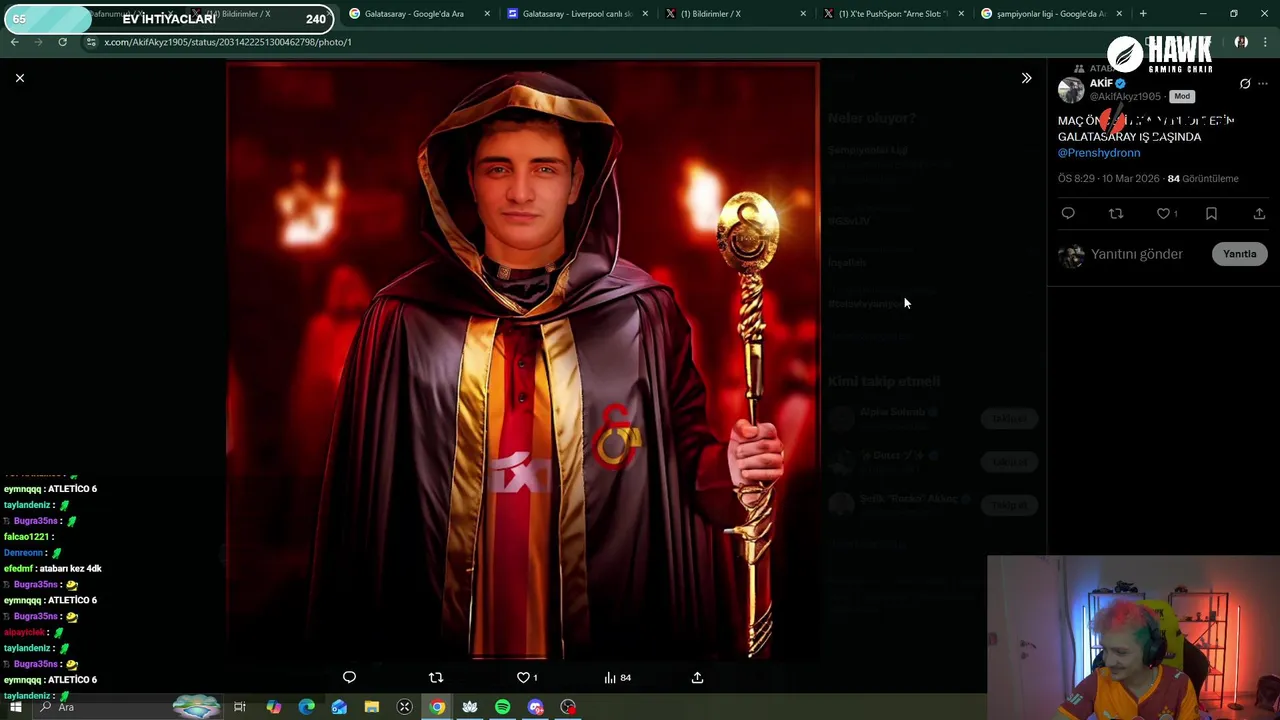Open Microsoft Edge from the taskbar
This screenshot has height=720, width=1280.
pos(306,707)
